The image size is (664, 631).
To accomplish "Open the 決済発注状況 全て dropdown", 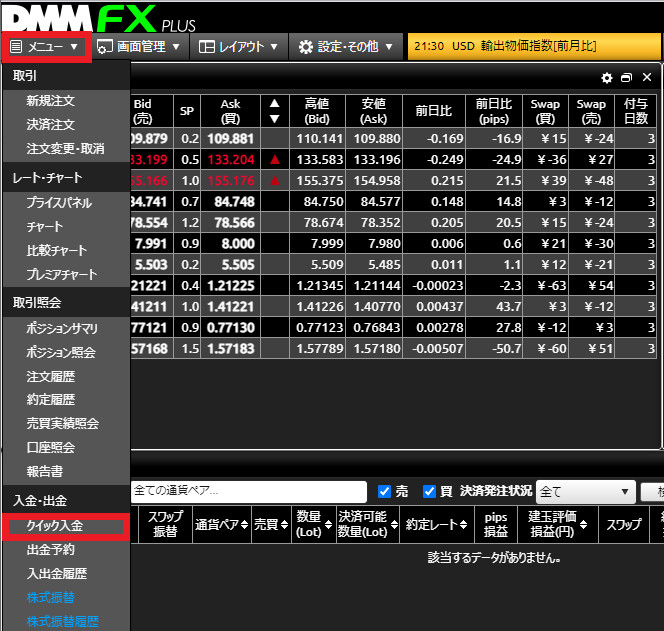I will click(585, 491).
